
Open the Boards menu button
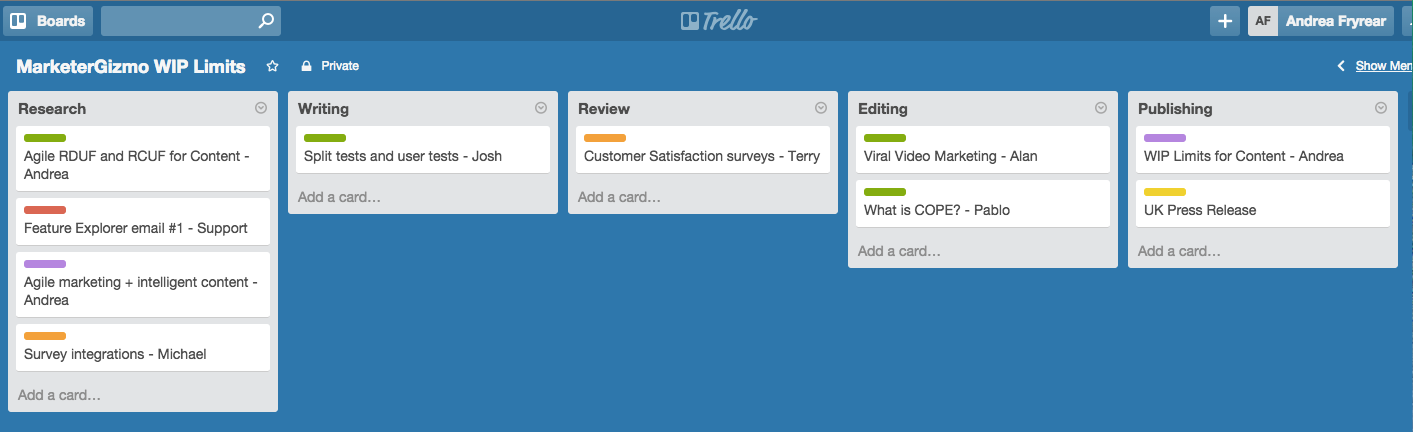click(48, 20)
